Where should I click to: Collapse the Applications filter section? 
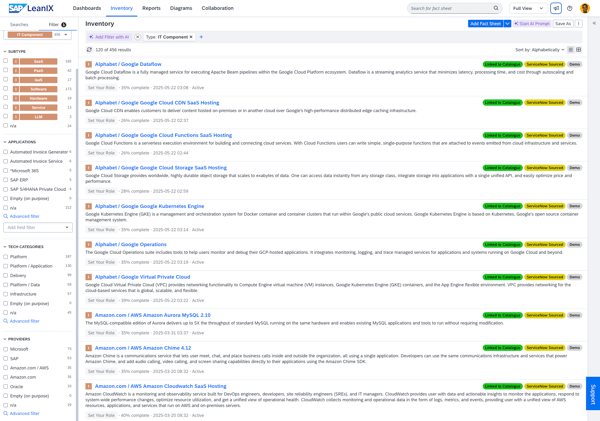point(5,142)
